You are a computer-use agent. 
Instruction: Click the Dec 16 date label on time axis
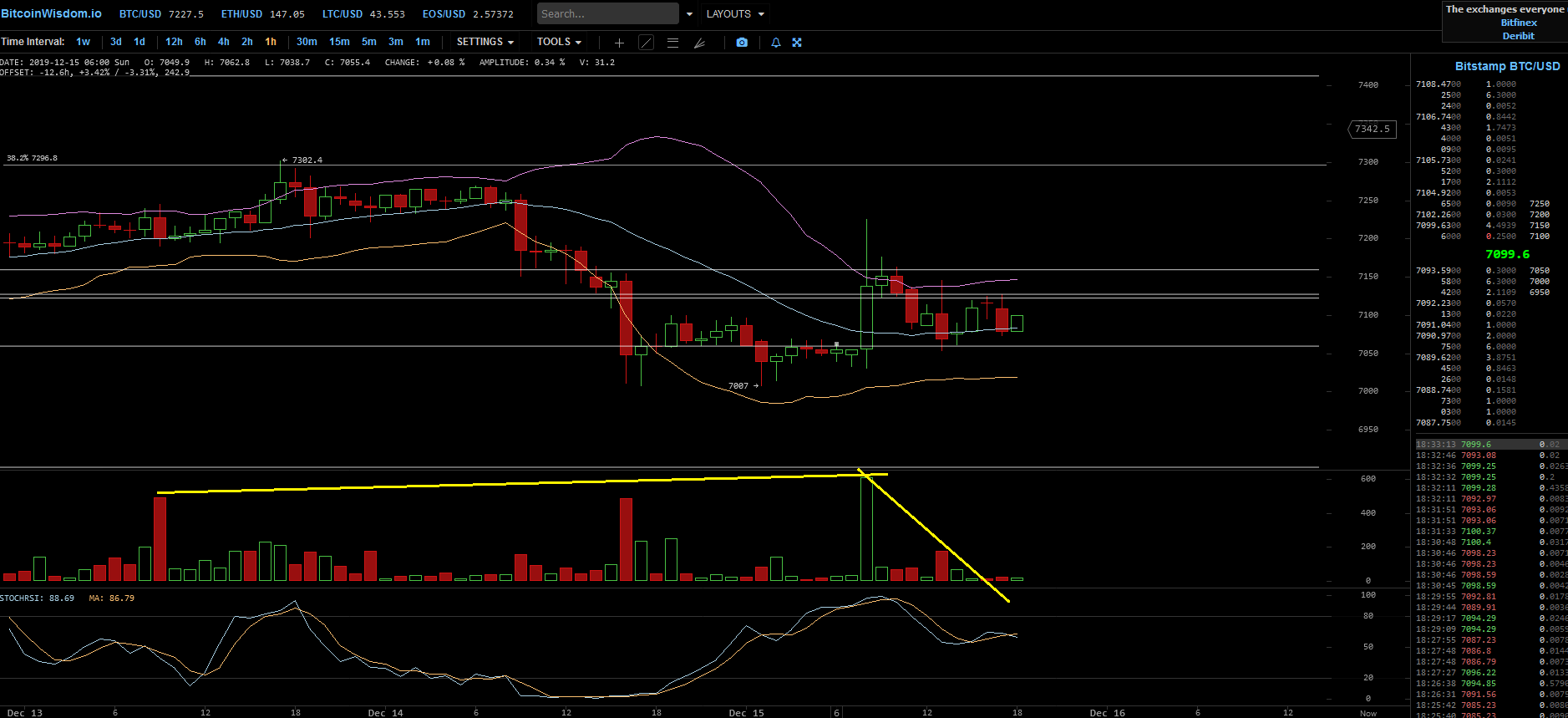coord(1107,713)
